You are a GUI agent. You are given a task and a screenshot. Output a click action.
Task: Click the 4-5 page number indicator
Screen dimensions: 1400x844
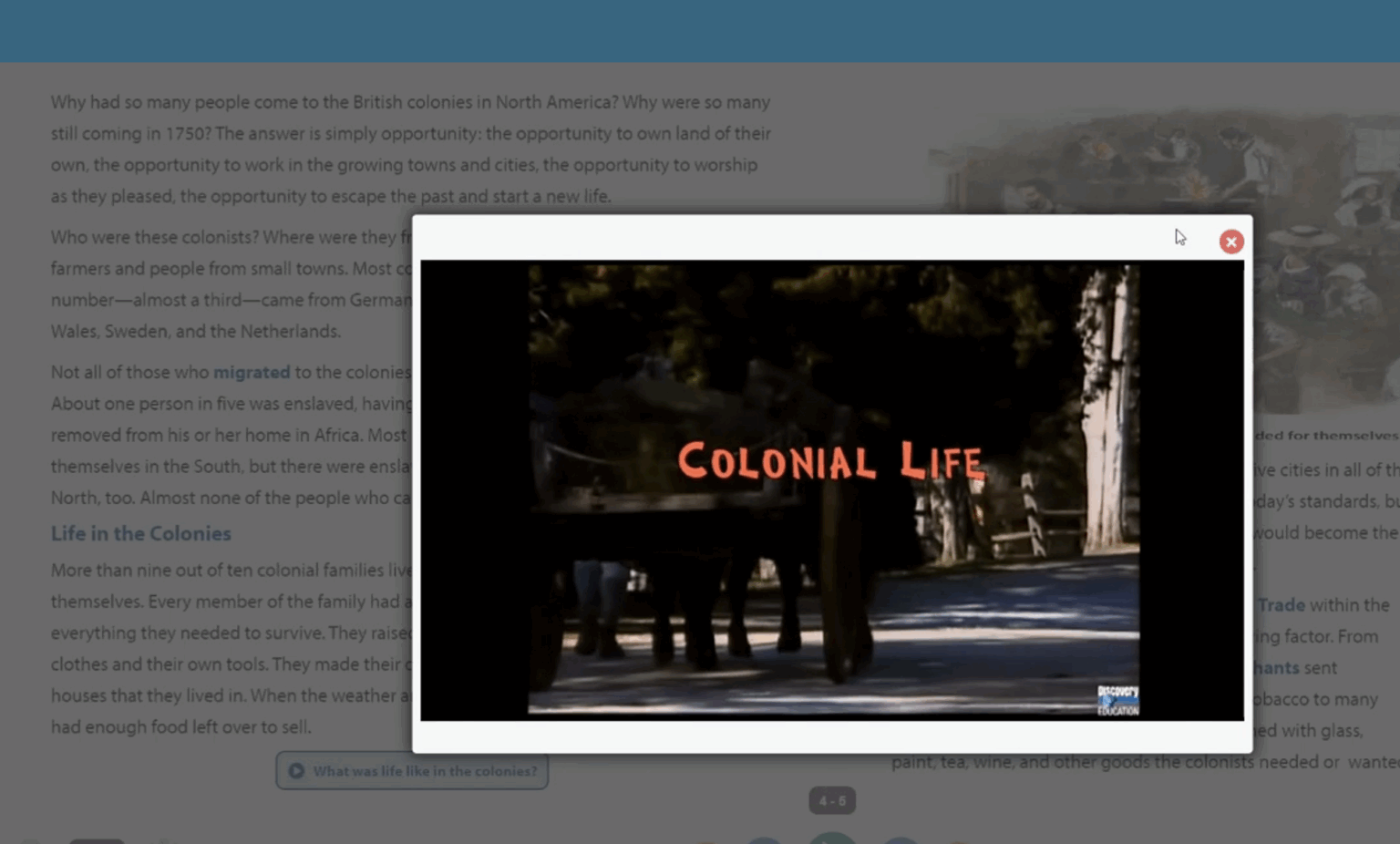[831, 801]
